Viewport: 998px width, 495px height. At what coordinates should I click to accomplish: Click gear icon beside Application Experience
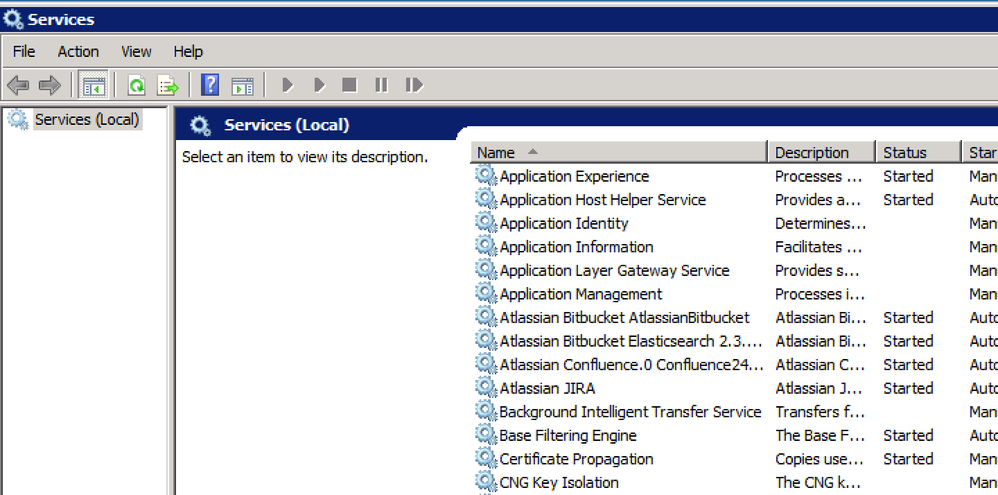click(x=486, y=176)
